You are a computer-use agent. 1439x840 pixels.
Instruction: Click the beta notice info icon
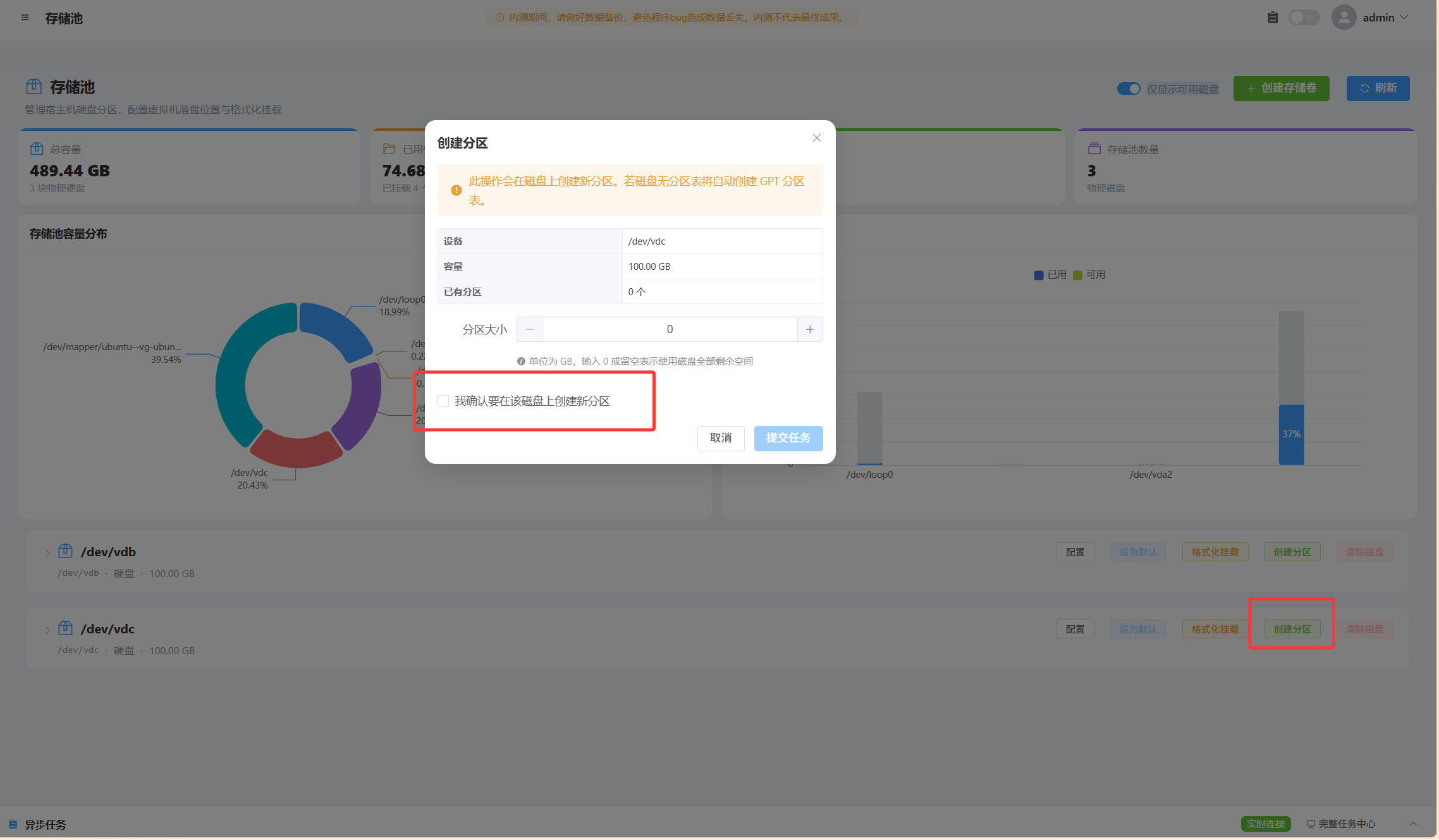(499, 18)
